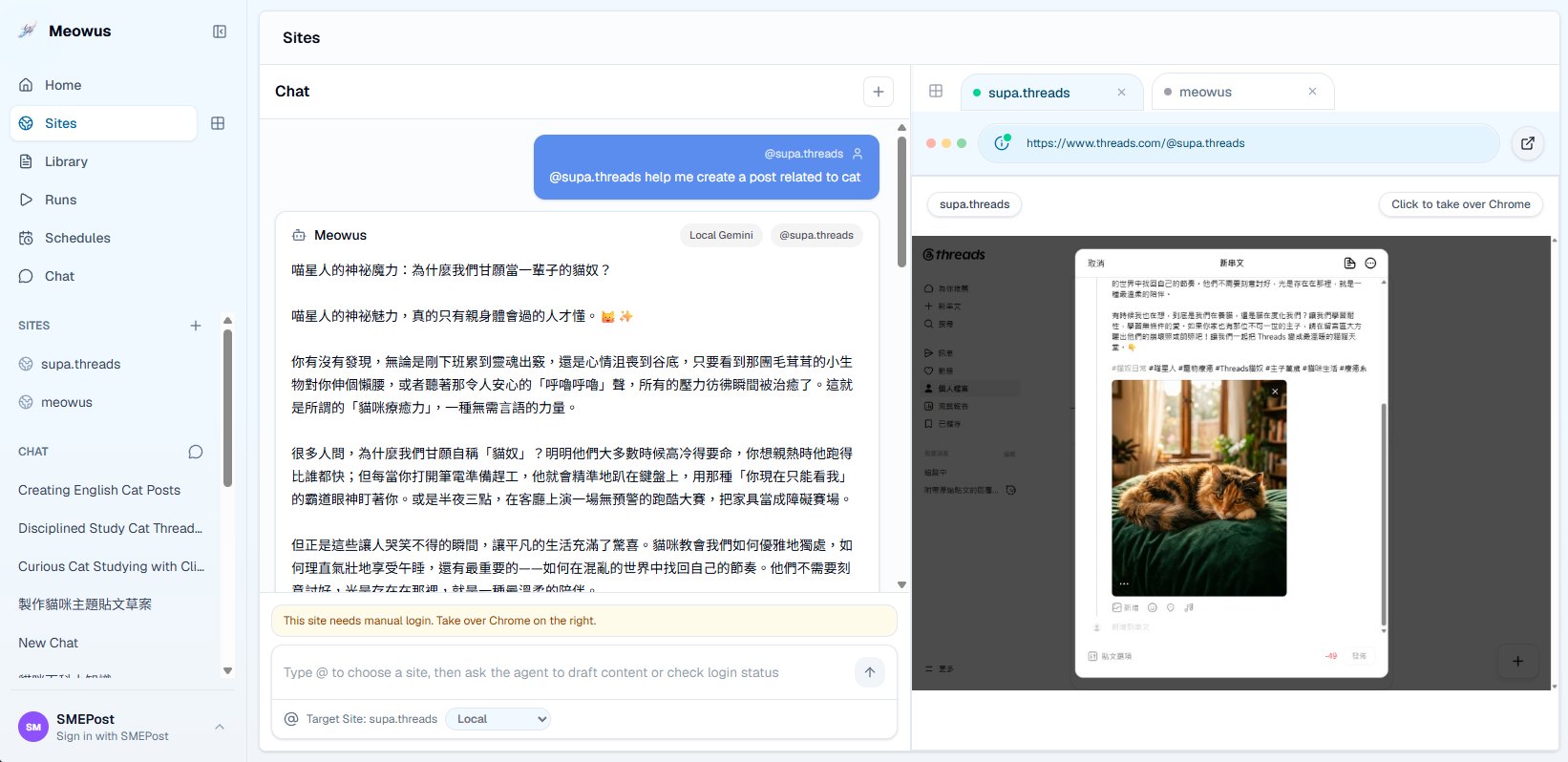Click the cat photo thumbnail in post
The image size is (1568, 762).
click(1199, 488)
